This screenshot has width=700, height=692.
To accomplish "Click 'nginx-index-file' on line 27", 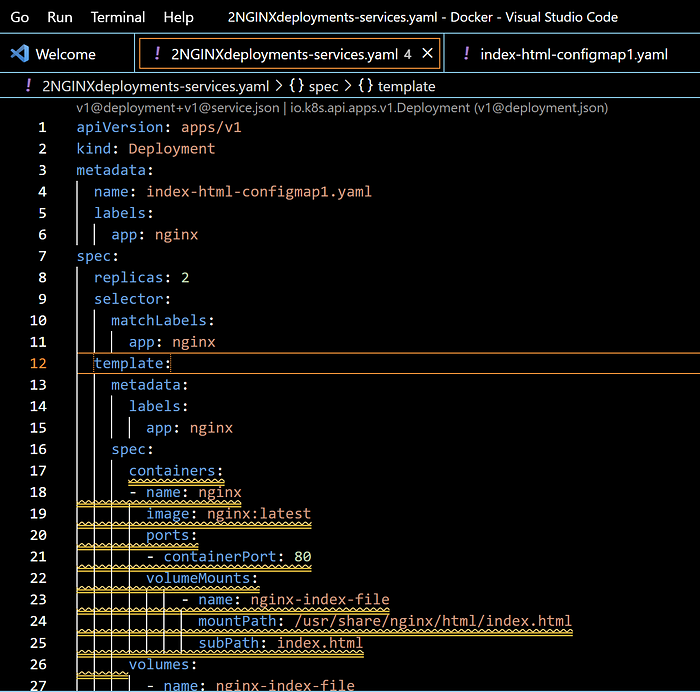I will 285,685.
